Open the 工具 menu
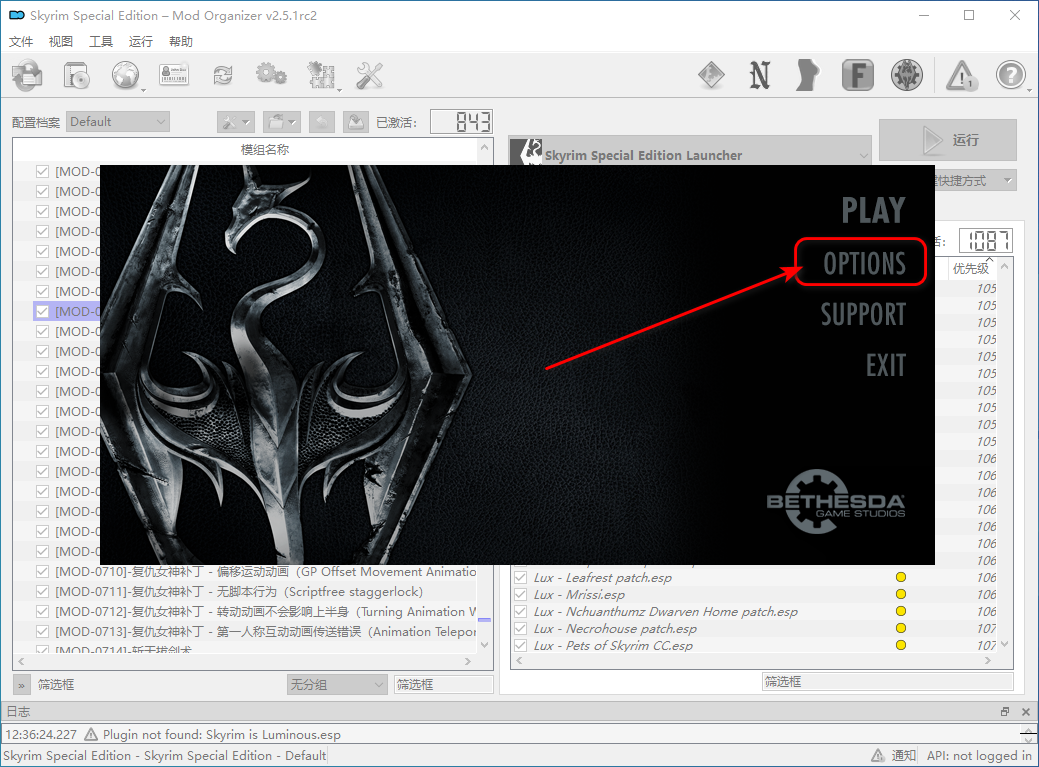Image resolution: width=1039 pixels, height=767 pixels. coord(101,42)
